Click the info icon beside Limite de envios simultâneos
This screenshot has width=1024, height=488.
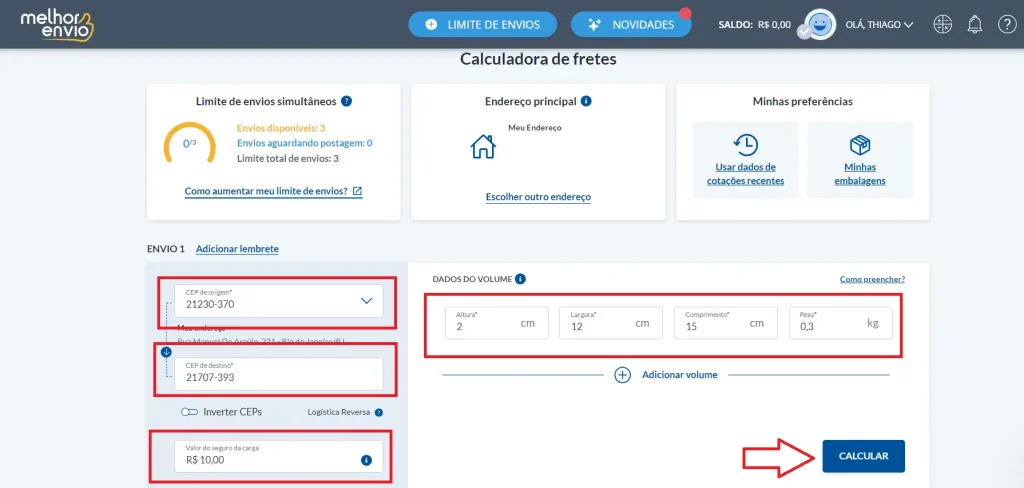[x=347, y=101]
